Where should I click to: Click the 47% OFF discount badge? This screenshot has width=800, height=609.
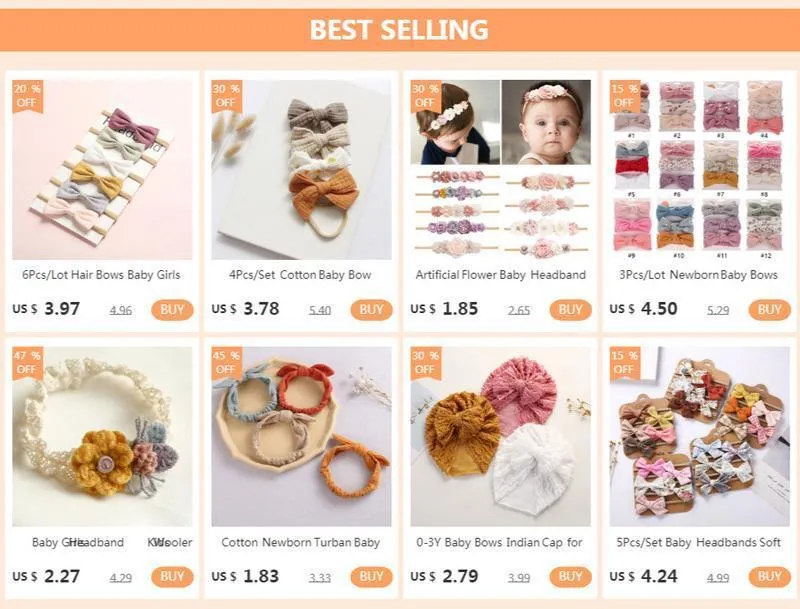coord(28,363)
